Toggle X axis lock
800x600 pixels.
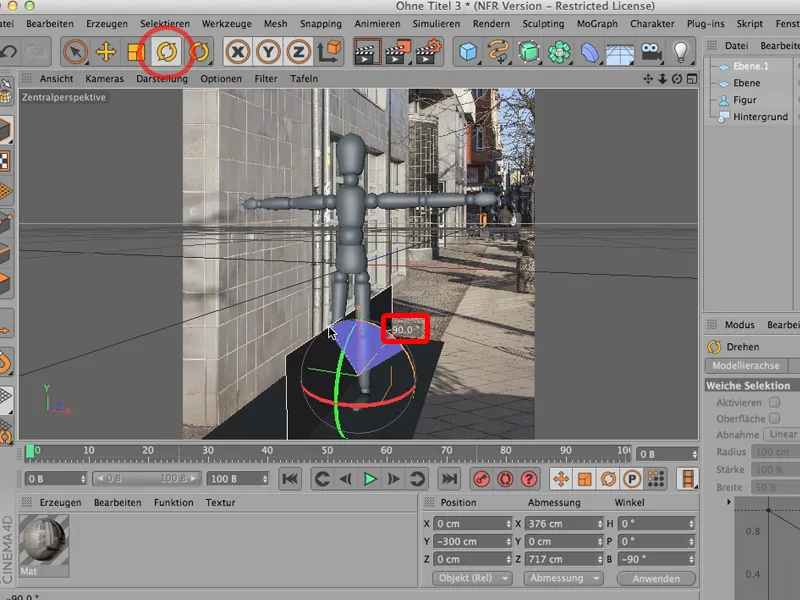tap(237, 52)
